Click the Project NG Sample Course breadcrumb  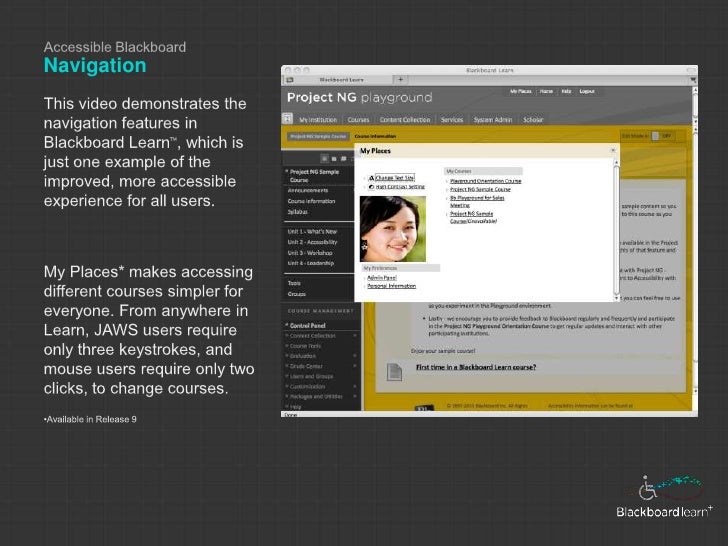[x=318, y=136]
